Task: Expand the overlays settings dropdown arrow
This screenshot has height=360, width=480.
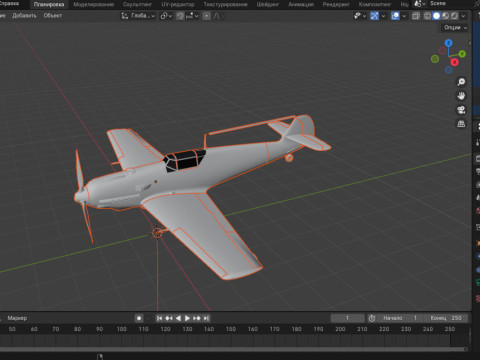Action: [404, 16]
